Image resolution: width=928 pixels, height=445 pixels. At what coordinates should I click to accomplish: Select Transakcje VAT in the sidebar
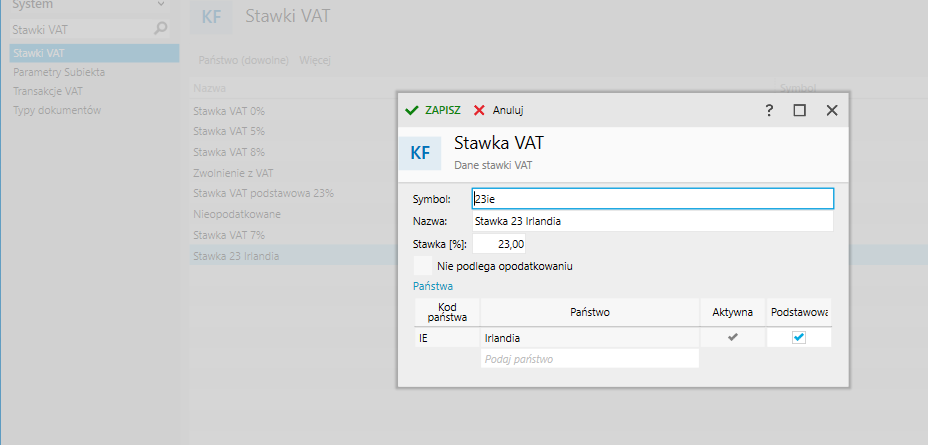48,91
